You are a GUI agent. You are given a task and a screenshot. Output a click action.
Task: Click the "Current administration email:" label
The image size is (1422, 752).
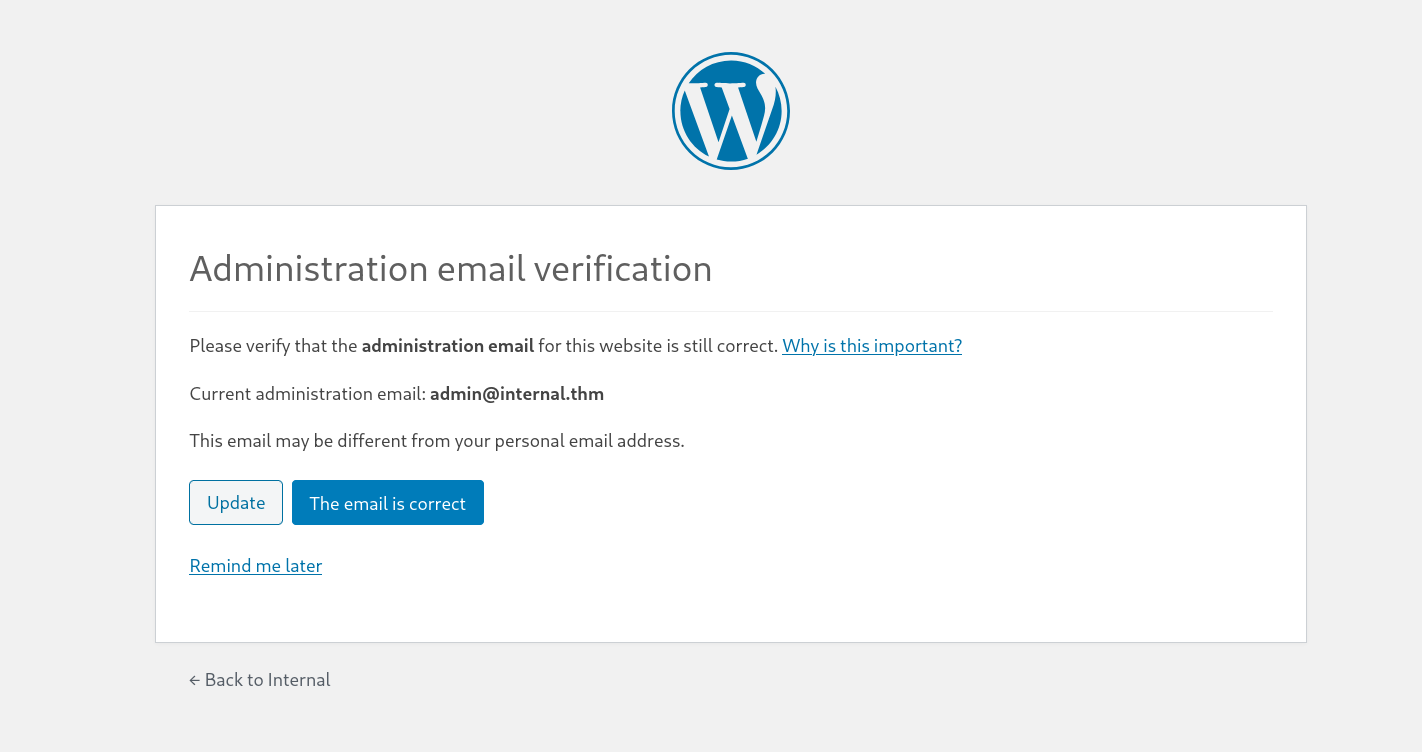(308, 394)
